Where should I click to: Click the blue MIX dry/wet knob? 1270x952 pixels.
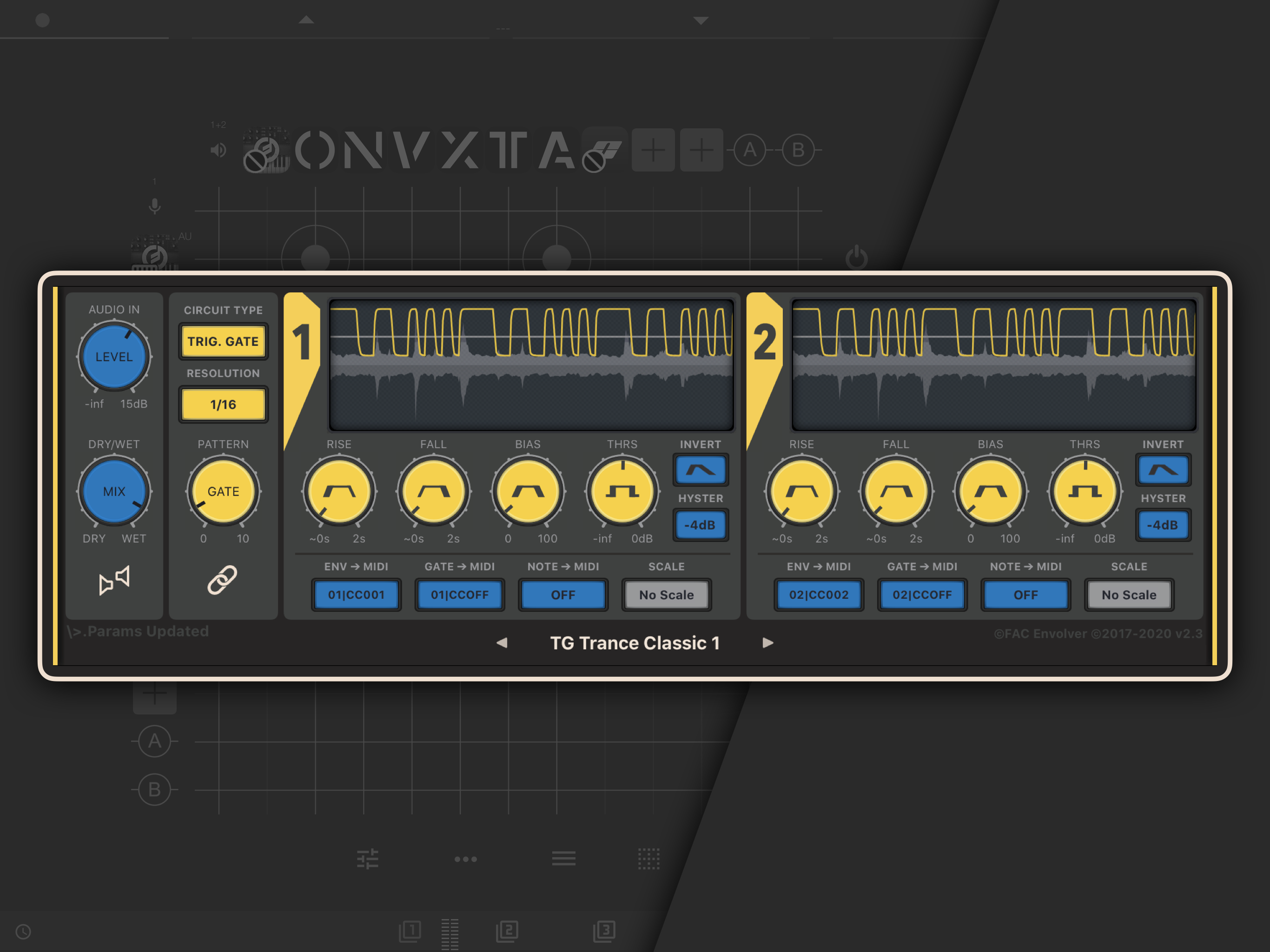pos(114,491)
